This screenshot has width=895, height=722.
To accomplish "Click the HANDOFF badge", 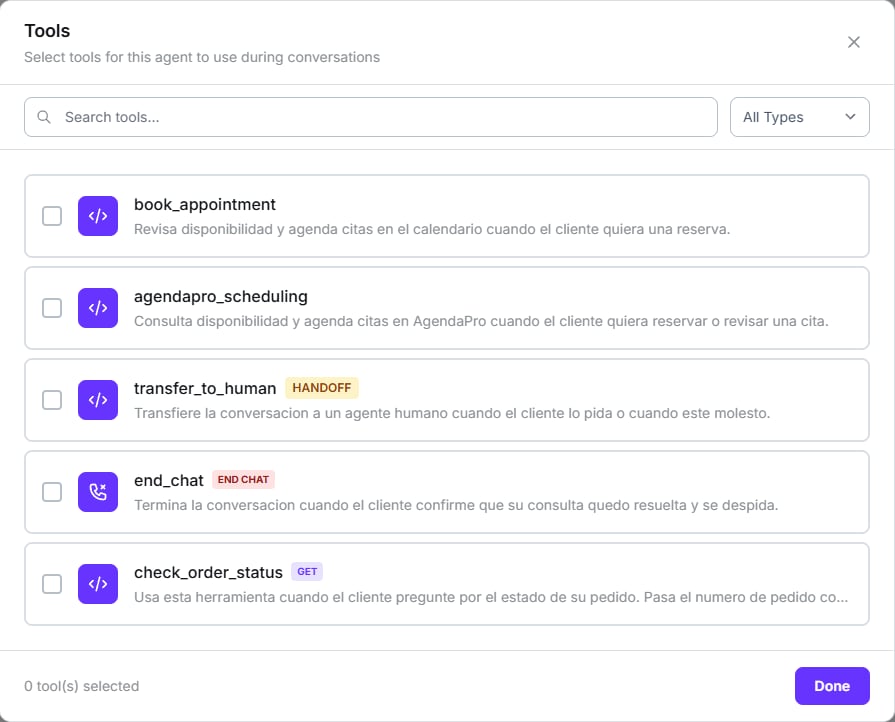I will [x=322, y=388].
